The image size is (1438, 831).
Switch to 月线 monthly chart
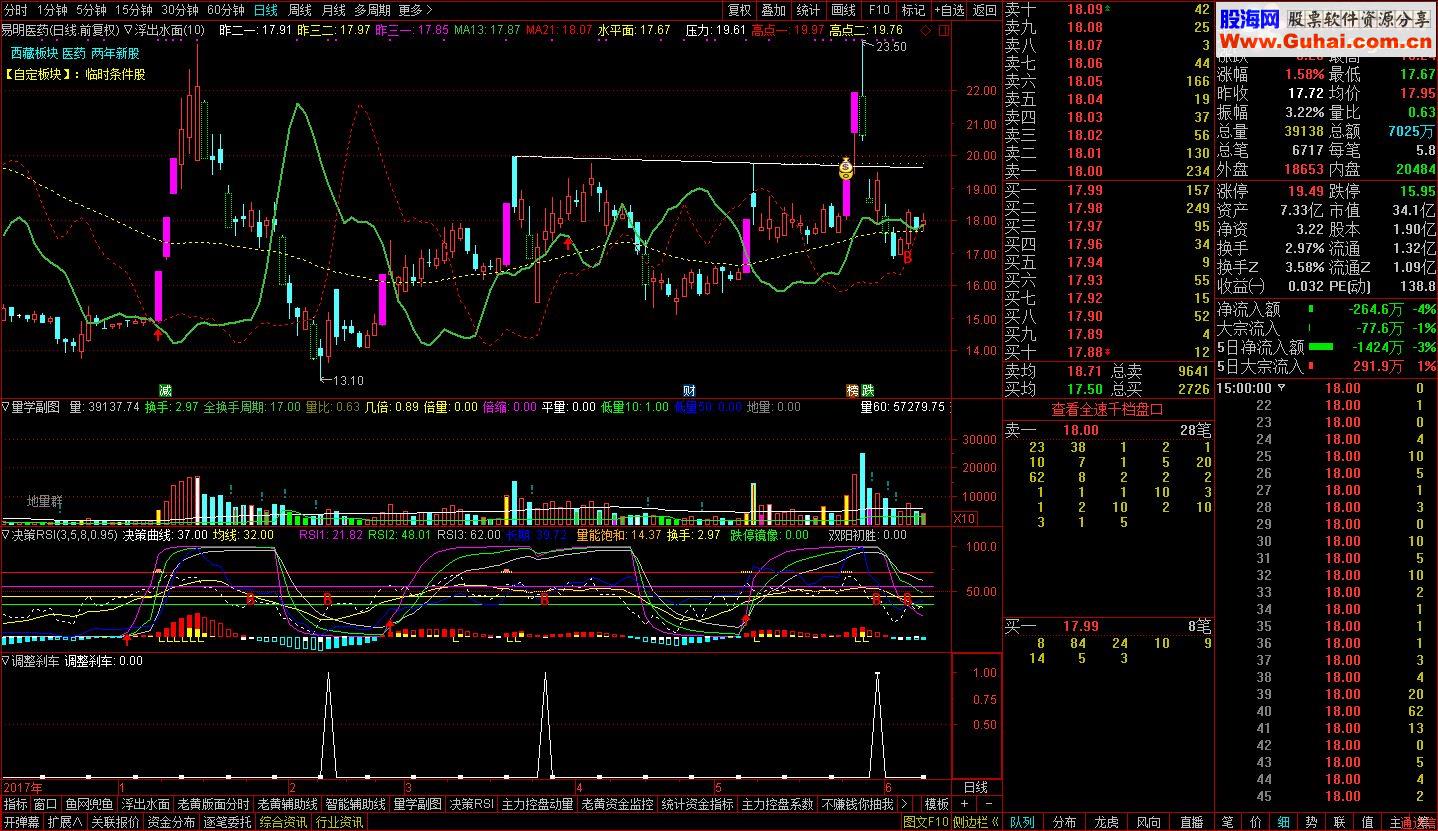[x=333, y=10]
